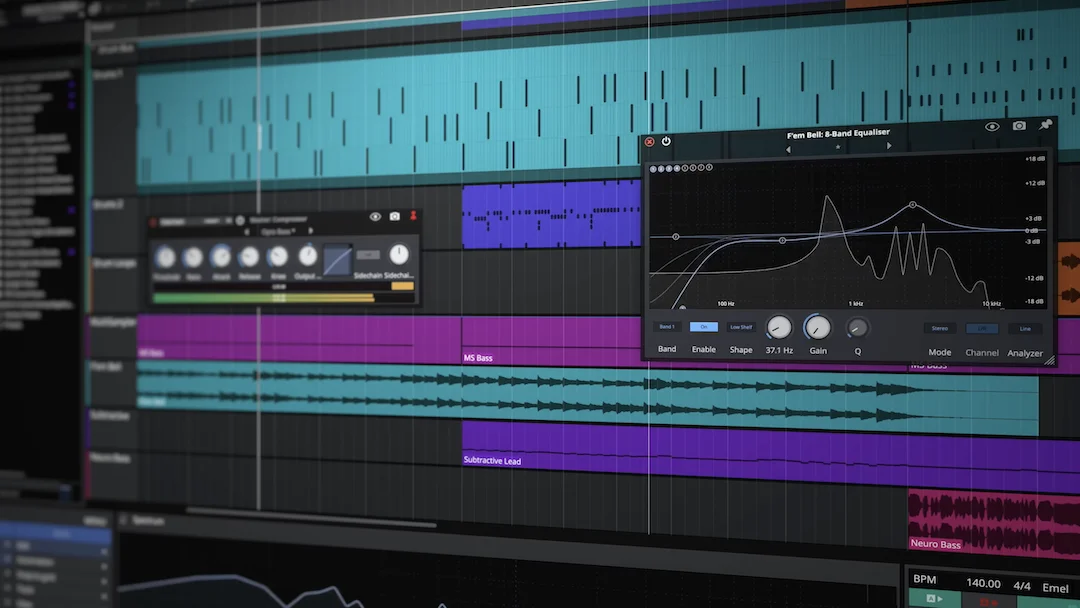Go to next compressor preset arrow
This screenshot has width=1080, height=608.
click(x=311, y=231)
